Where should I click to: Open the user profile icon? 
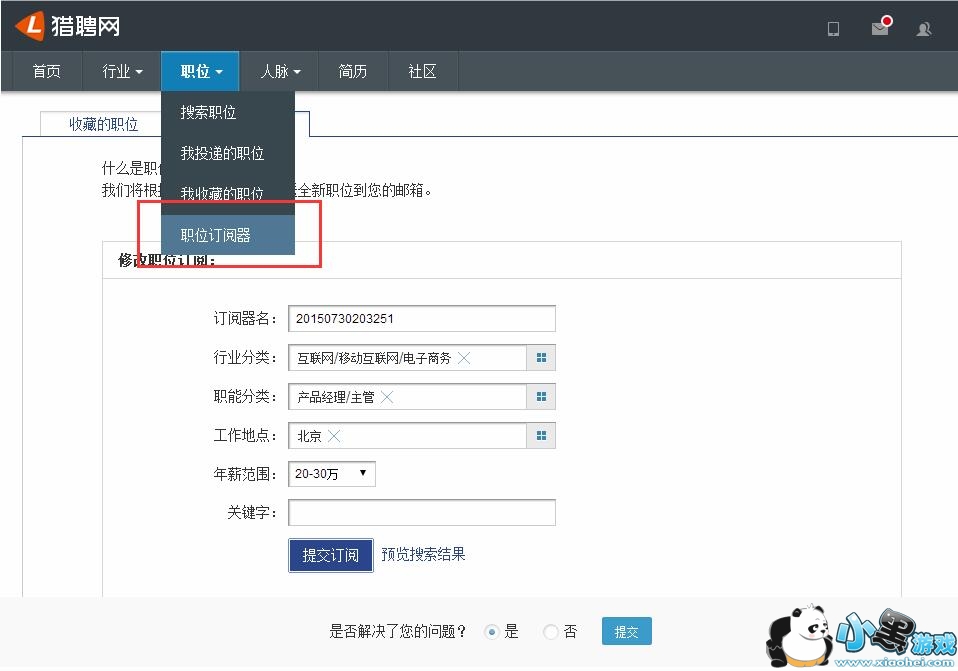click(924, 29)
